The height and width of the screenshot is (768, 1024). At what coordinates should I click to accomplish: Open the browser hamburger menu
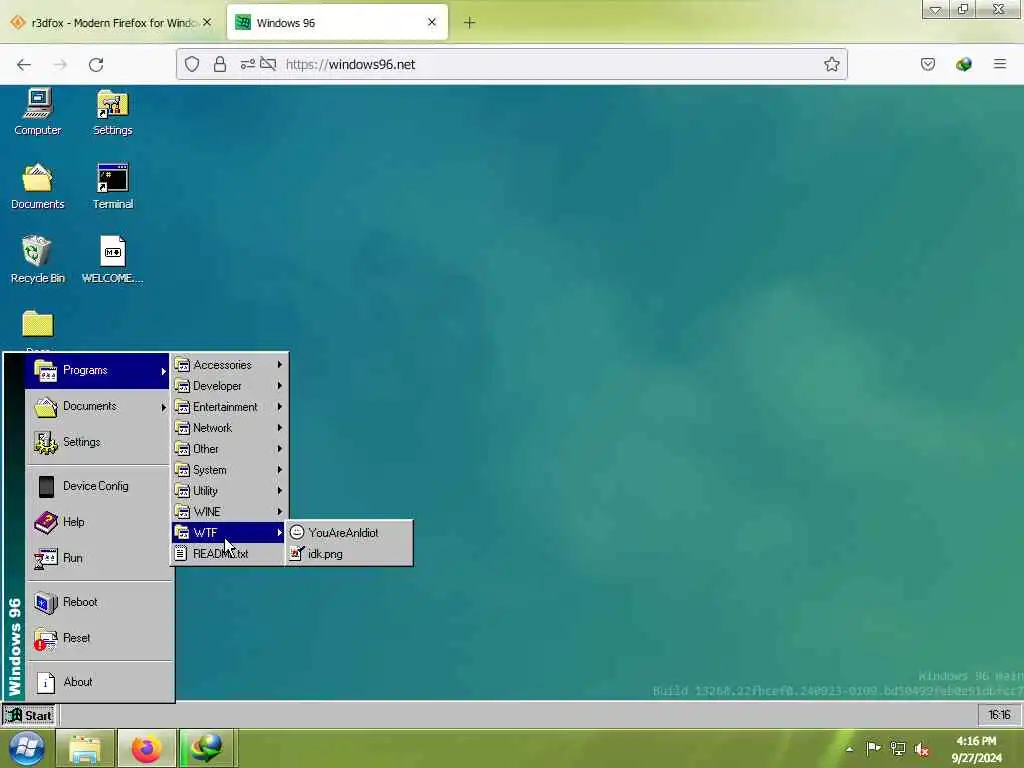[x=1000, y=64]
